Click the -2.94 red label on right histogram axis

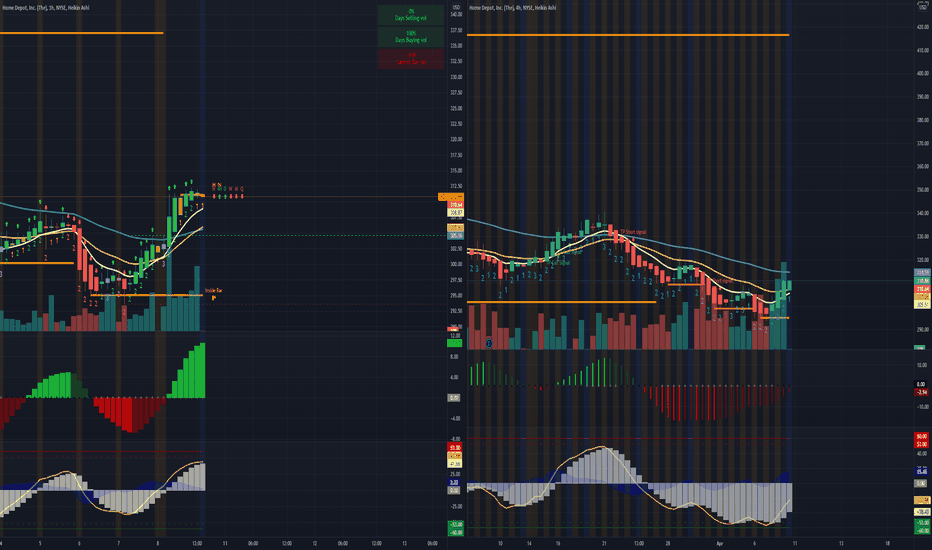coord(922,392)
